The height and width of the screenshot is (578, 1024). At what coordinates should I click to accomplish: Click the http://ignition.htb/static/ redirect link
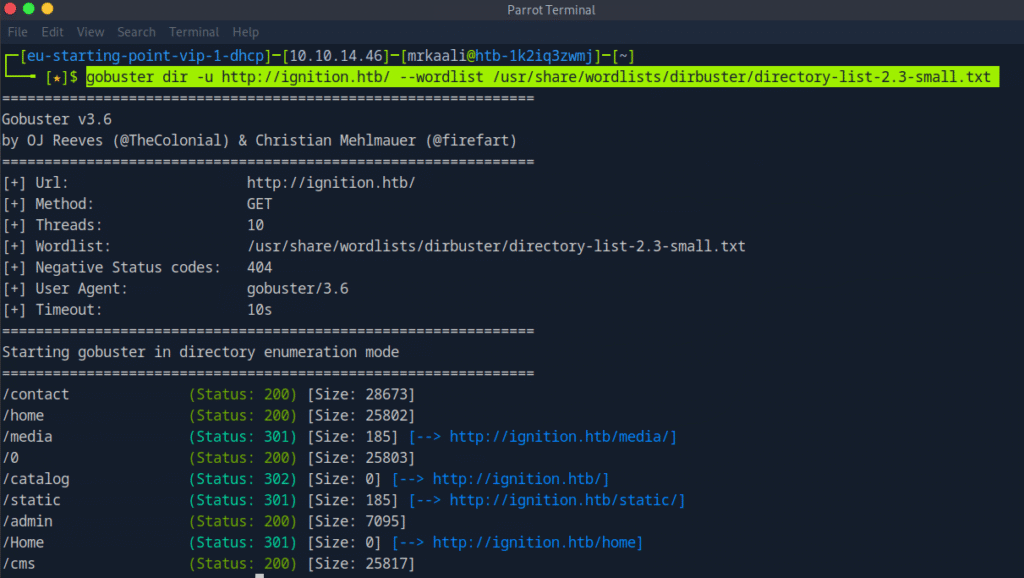click(x=567, y=500)
